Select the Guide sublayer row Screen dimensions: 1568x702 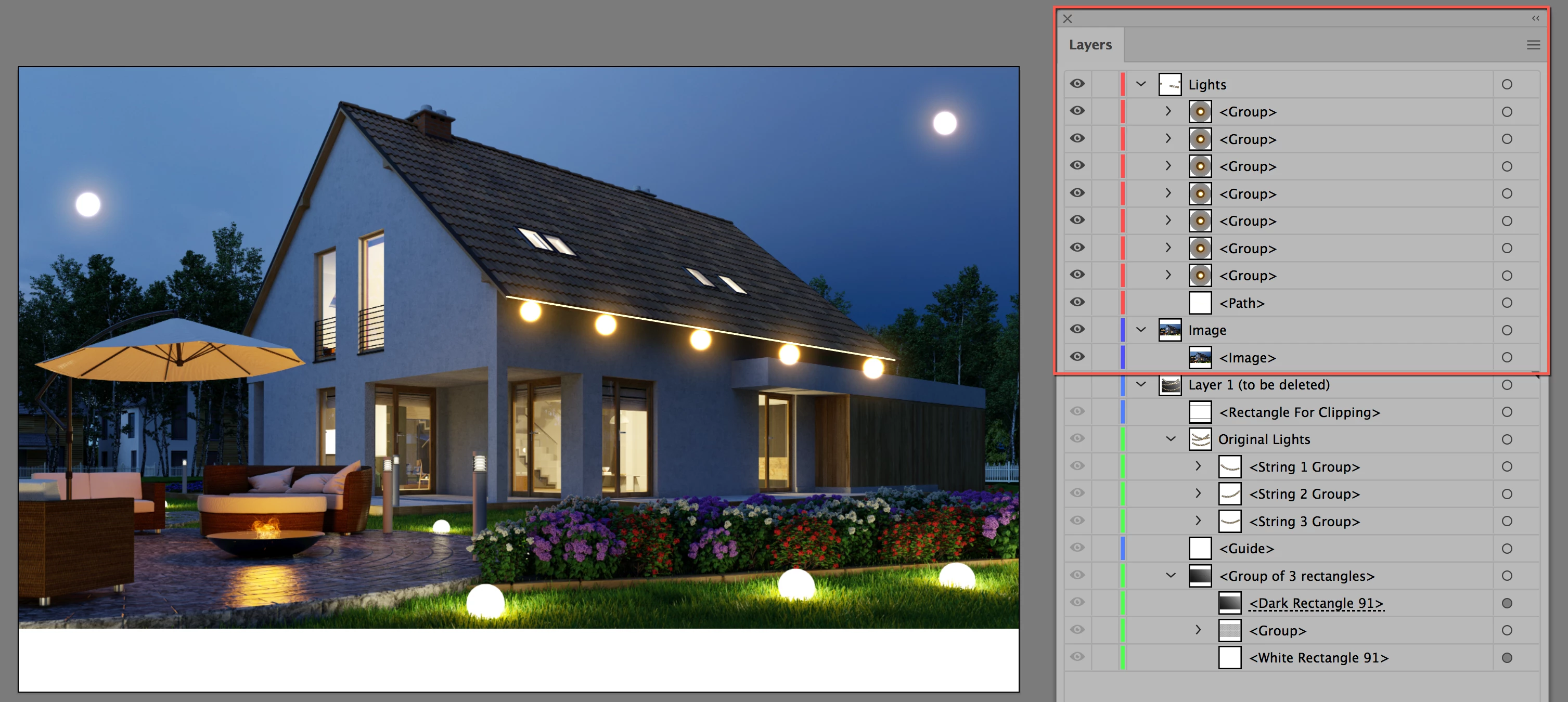(1246, 549)
